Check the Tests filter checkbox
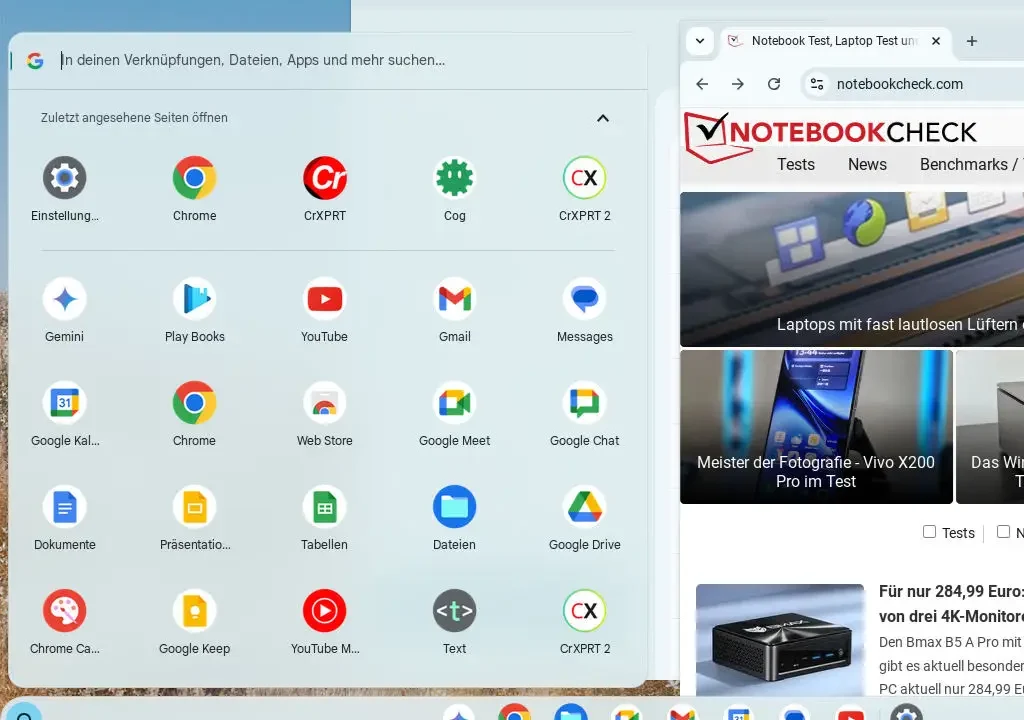Viewport: 1024px width, 720px height. pos(929,532)
